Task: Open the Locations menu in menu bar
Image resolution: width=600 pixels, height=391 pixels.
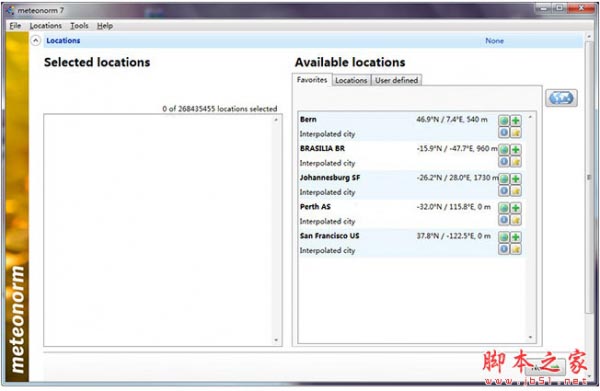Action: 46,26
